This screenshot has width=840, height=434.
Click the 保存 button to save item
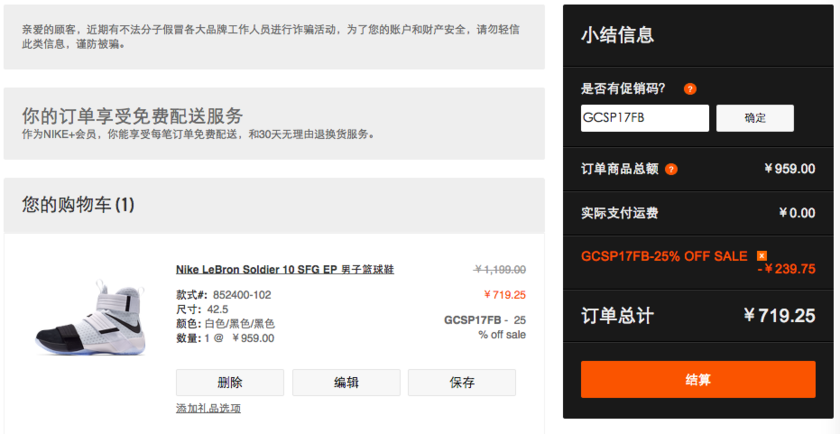[x=462, y=382]
